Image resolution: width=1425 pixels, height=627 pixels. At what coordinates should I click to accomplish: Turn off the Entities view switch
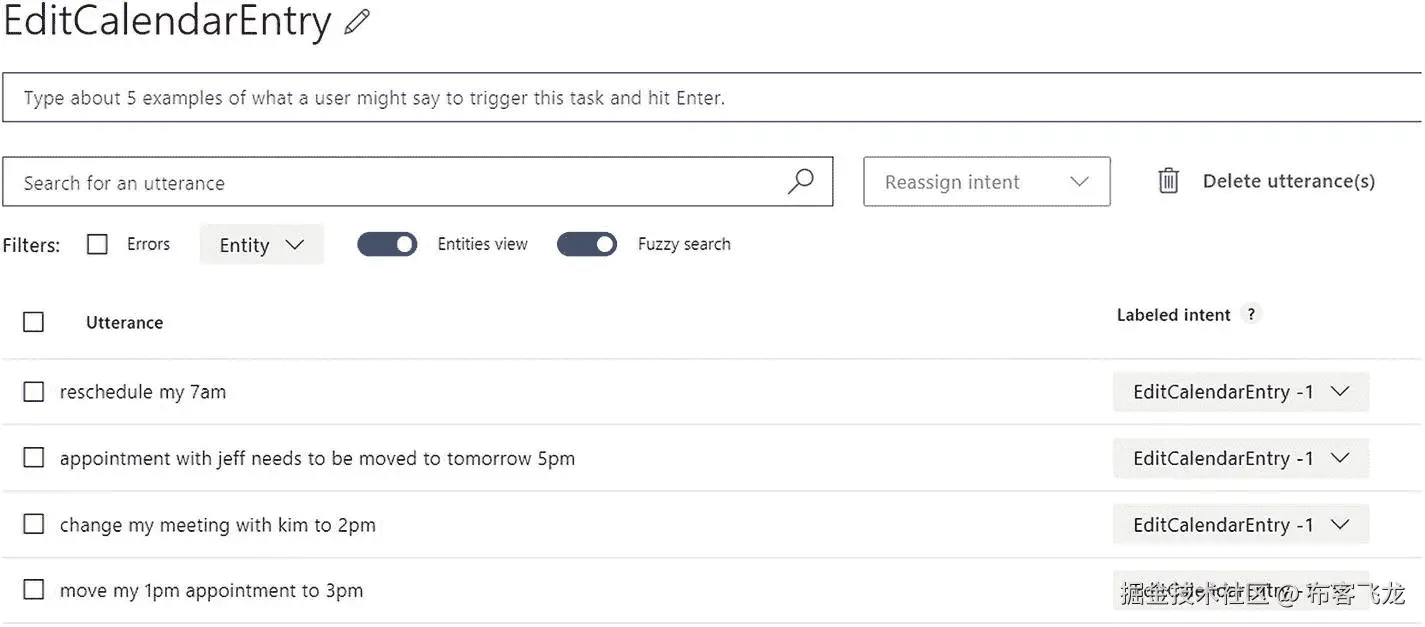click(x=387, y=244)
